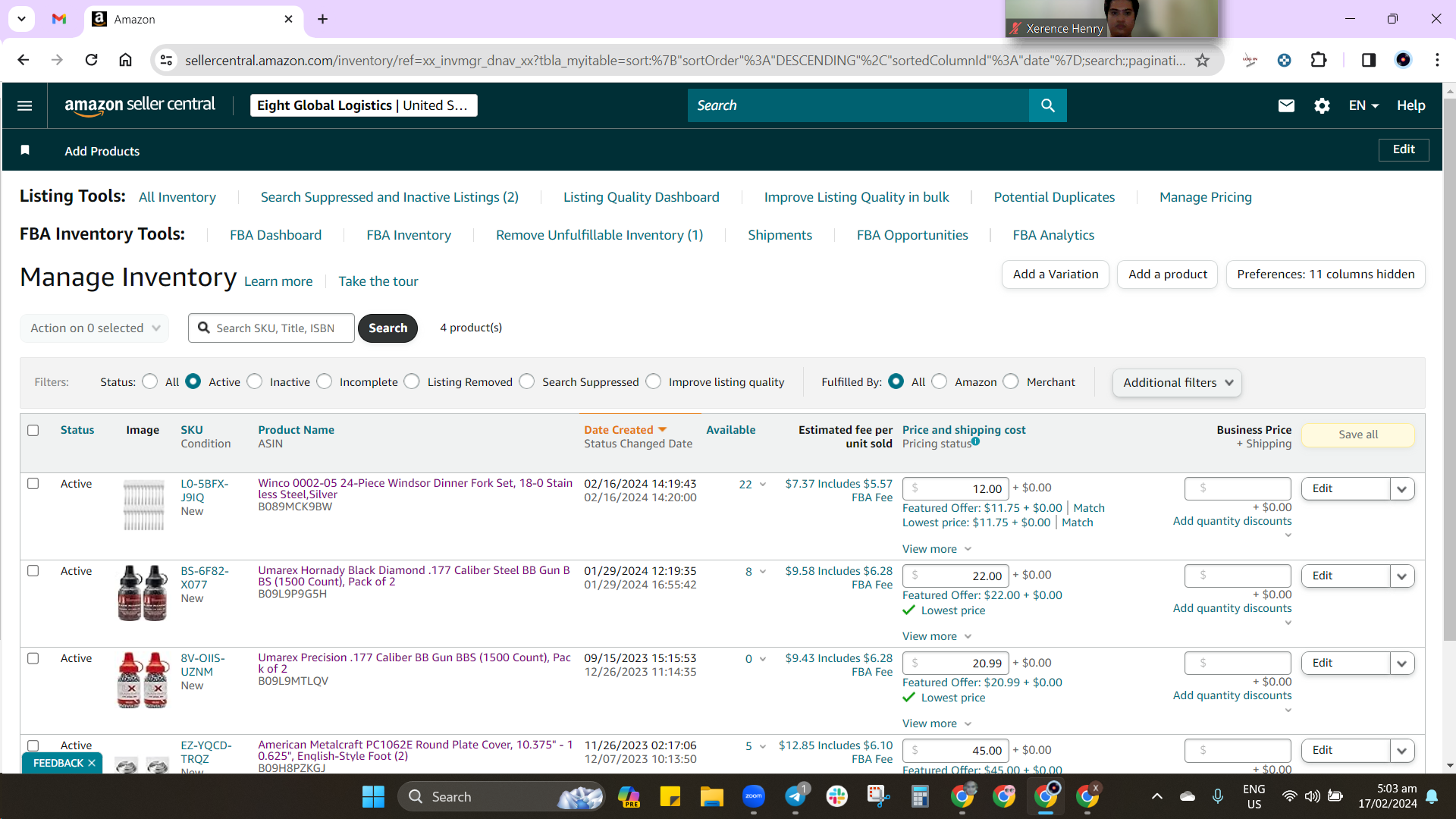Check the Umarex Precision BB row checkbox
The height and width of the screenshot is (819, 1456).
pyautogui.click(x=33, y=657)
